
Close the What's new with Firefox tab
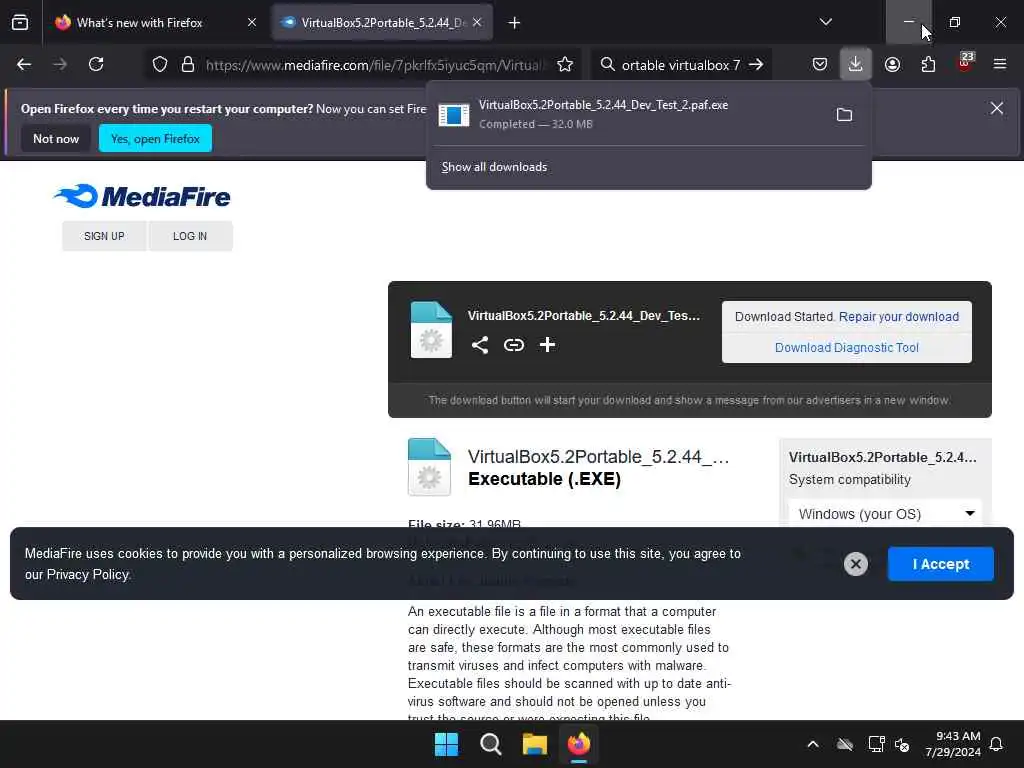tap(252, 23)
